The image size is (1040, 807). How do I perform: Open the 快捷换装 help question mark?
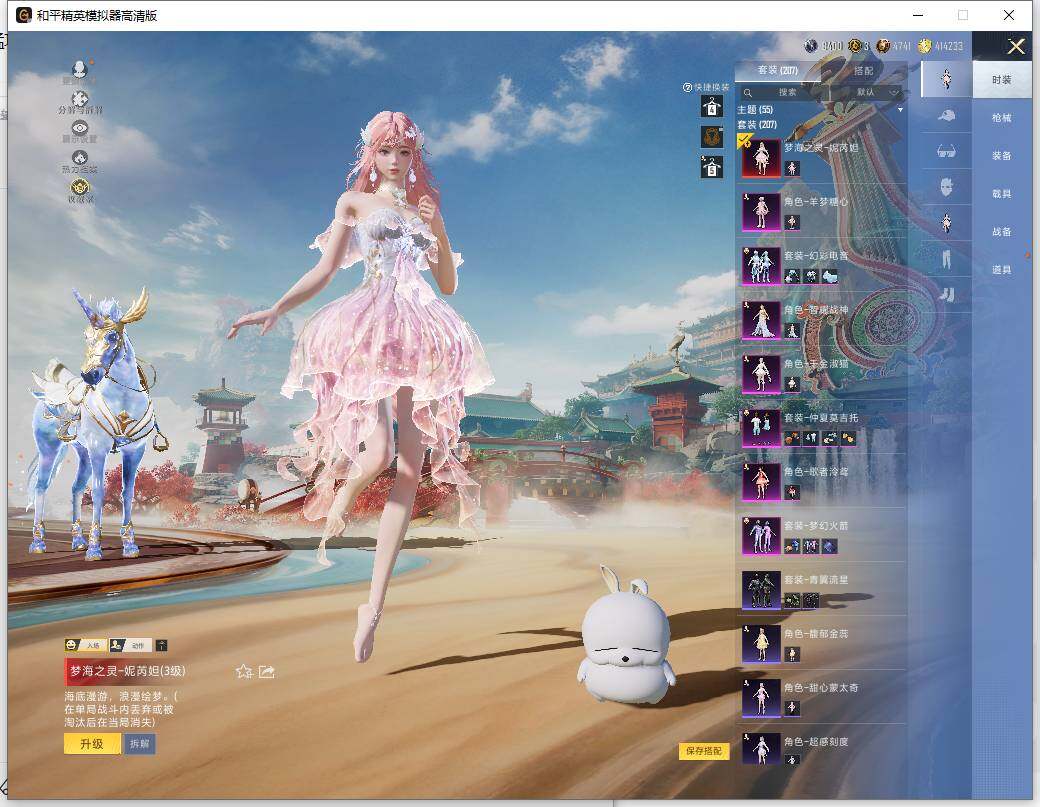687,88
